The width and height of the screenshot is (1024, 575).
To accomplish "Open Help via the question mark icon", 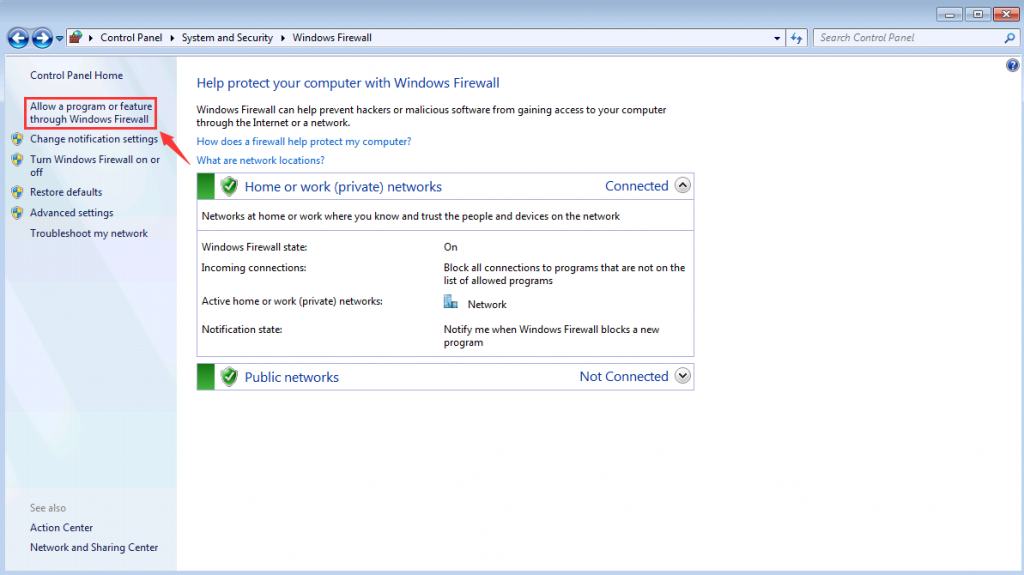I will point(1012,65).
